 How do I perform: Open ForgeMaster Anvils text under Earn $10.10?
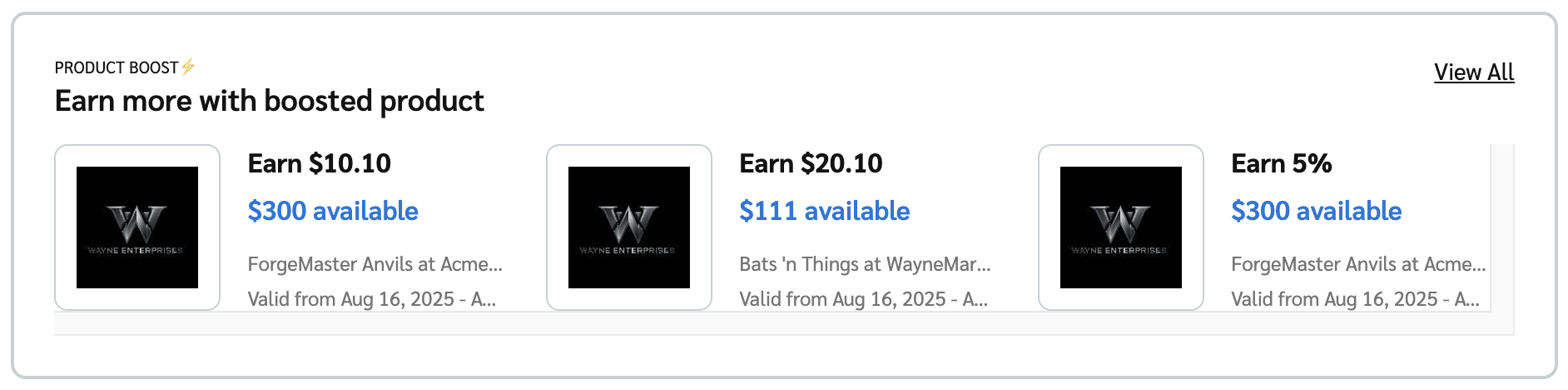(x=375, y=264)
